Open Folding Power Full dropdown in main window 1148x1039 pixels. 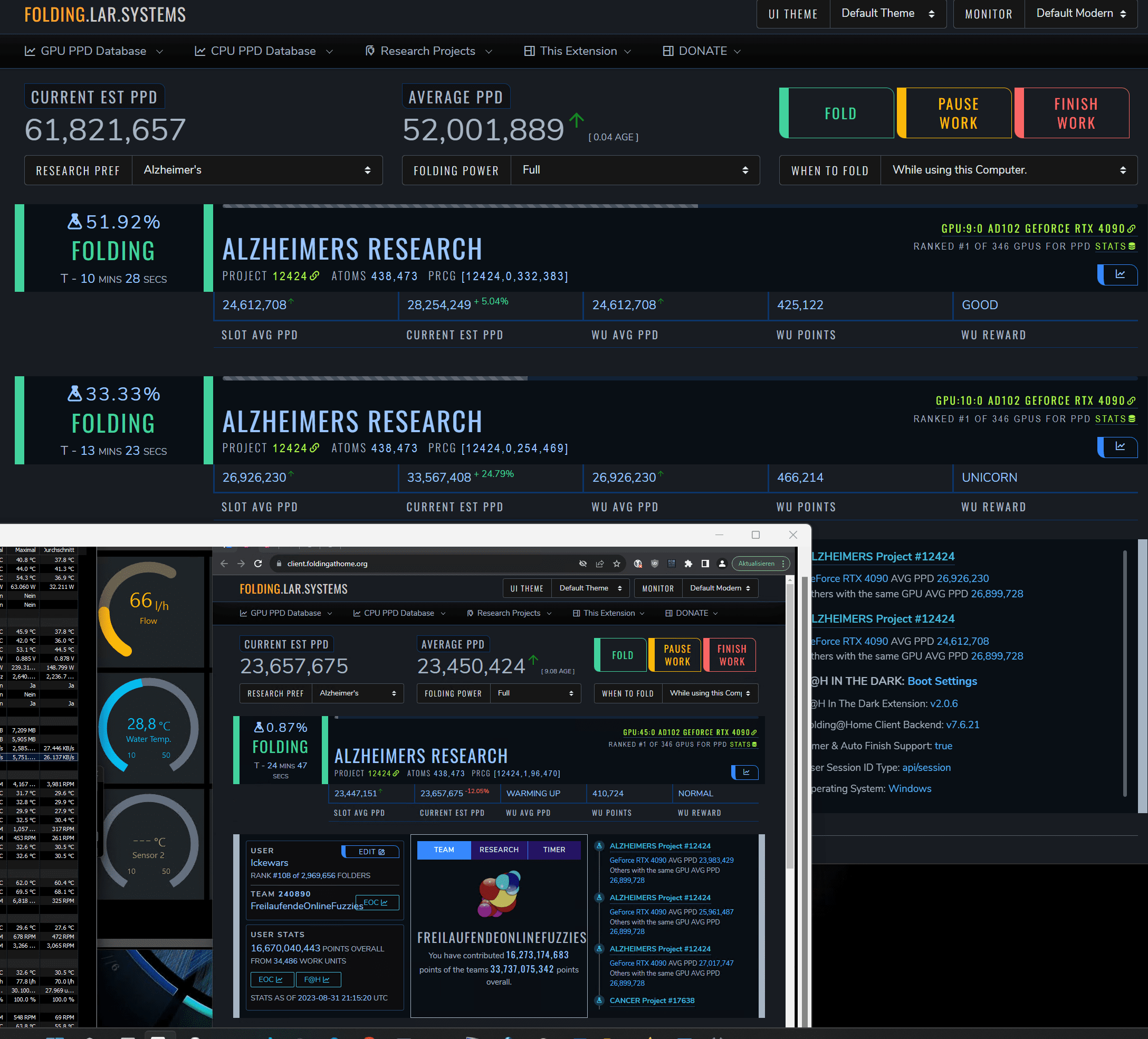click(635, 170)
